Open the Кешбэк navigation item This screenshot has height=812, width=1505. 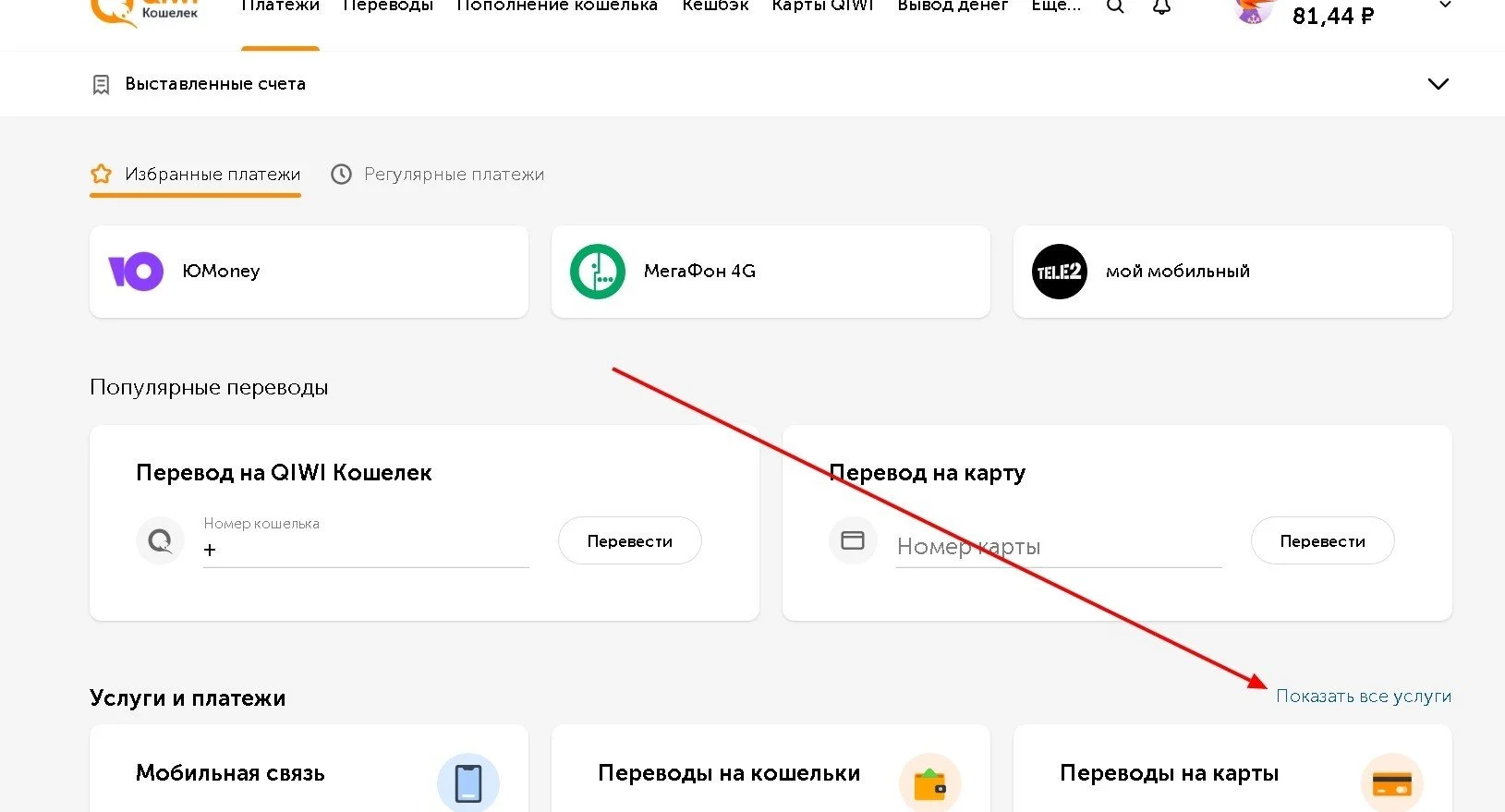(x=715, y=6)
